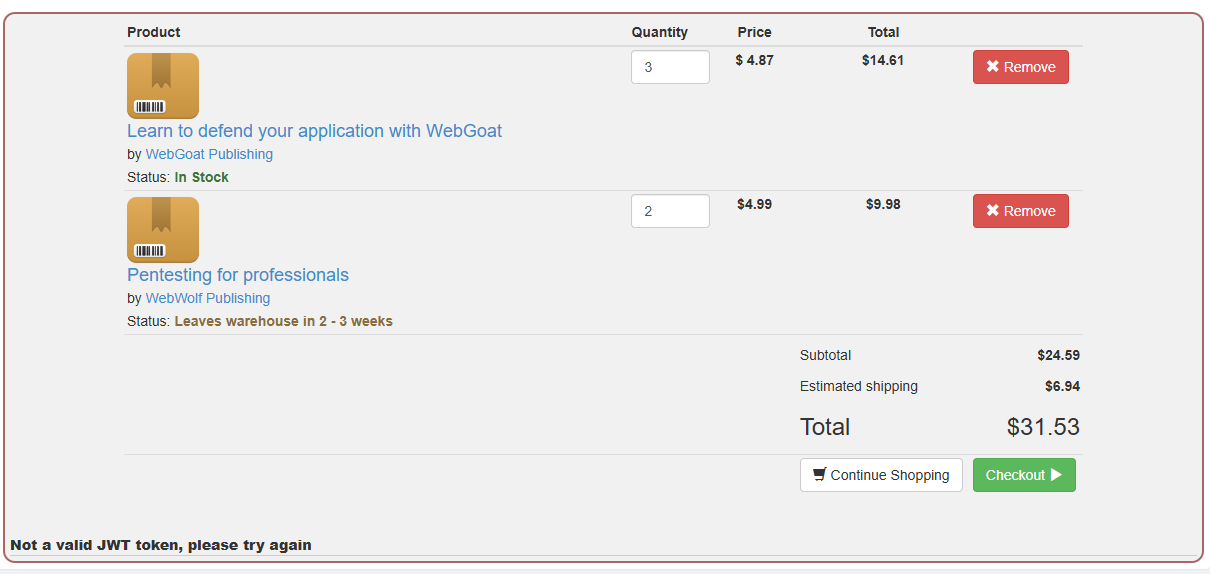Click the 'Not a valid JWT token' message
This screenshot has height=574, width=1210.
click(161, 545)
